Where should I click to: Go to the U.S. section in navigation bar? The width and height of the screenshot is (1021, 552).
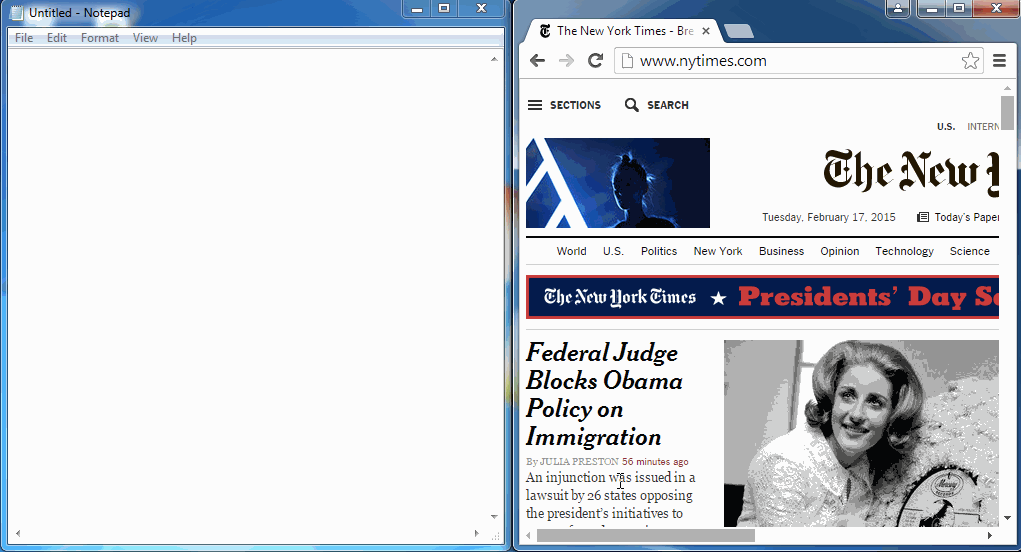[613, 251]
